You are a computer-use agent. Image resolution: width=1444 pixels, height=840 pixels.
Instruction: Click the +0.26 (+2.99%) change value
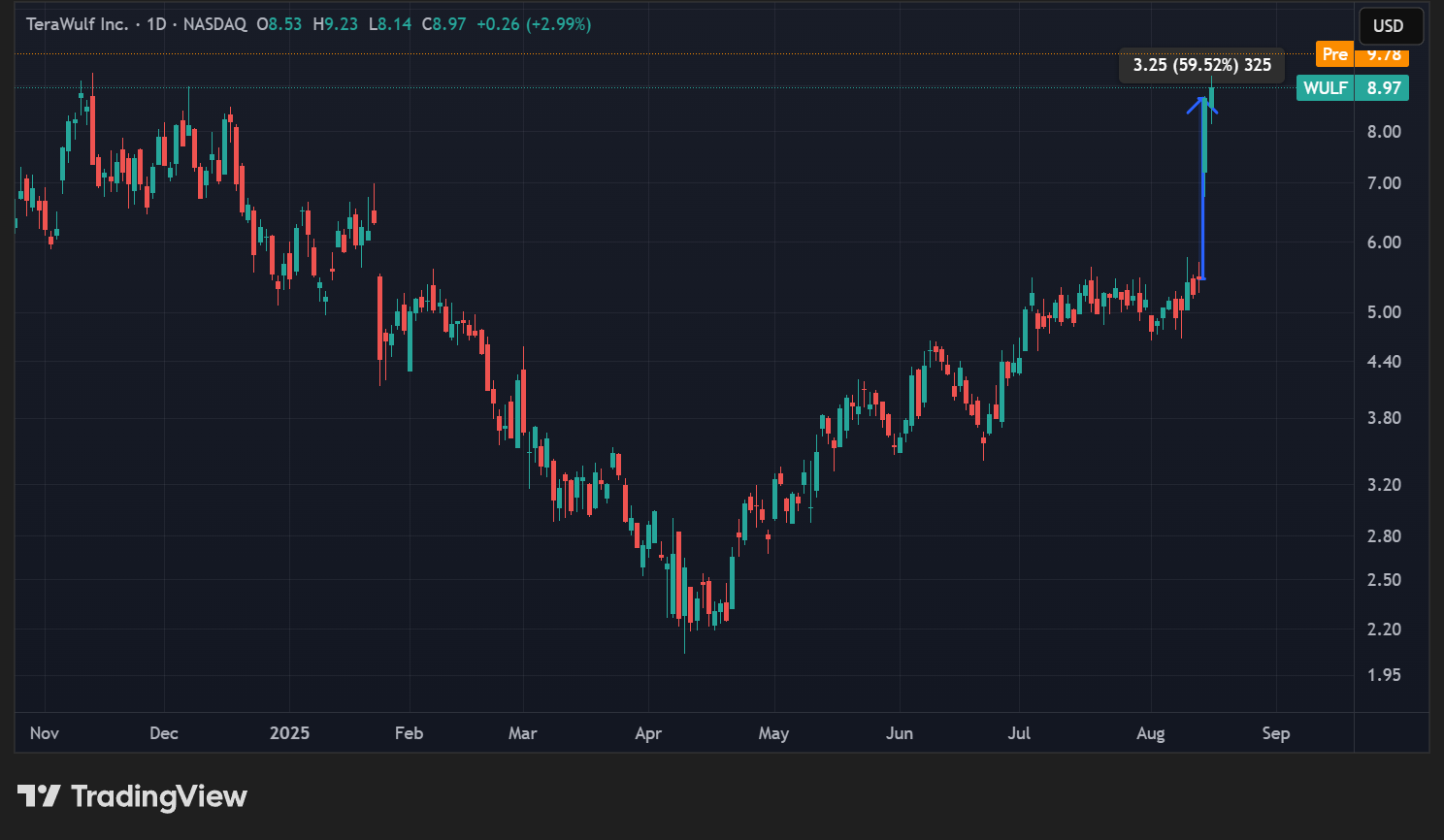pyautogui.click(x=534, y=24)
